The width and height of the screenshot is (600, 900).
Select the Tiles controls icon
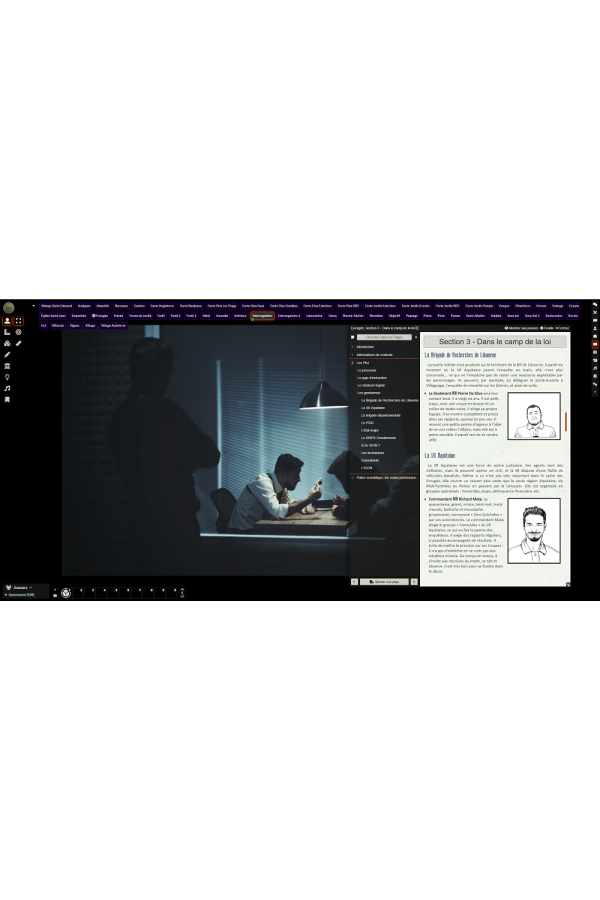7,343
